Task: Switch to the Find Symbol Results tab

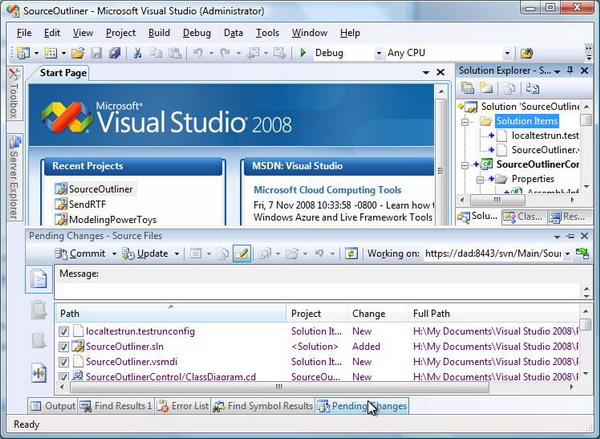Action: [262, 406]
